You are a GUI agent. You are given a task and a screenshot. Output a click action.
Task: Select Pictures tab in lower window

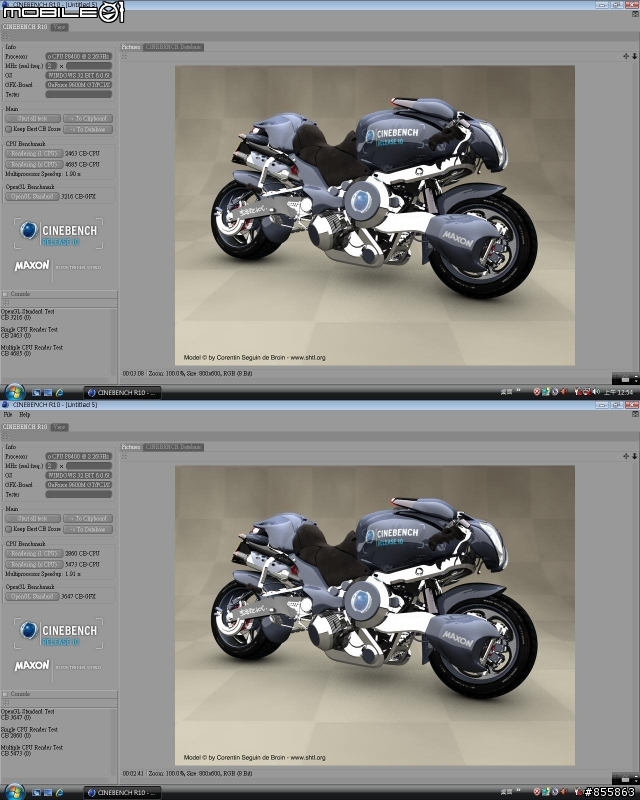click(x=131, y=447)
